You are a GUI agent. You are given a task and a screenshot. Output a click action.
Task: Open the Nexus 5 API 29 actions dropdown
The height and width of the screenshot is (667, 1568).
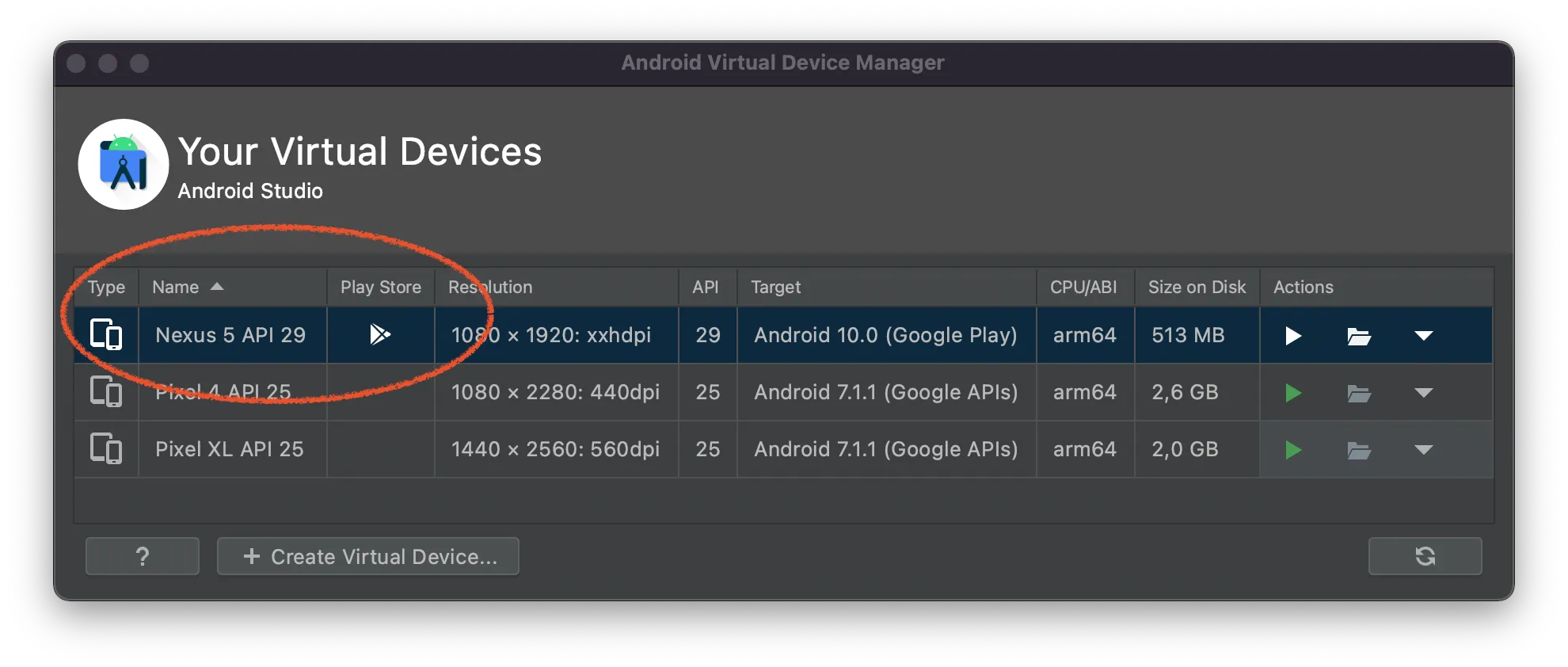[x=1423, y=336]
